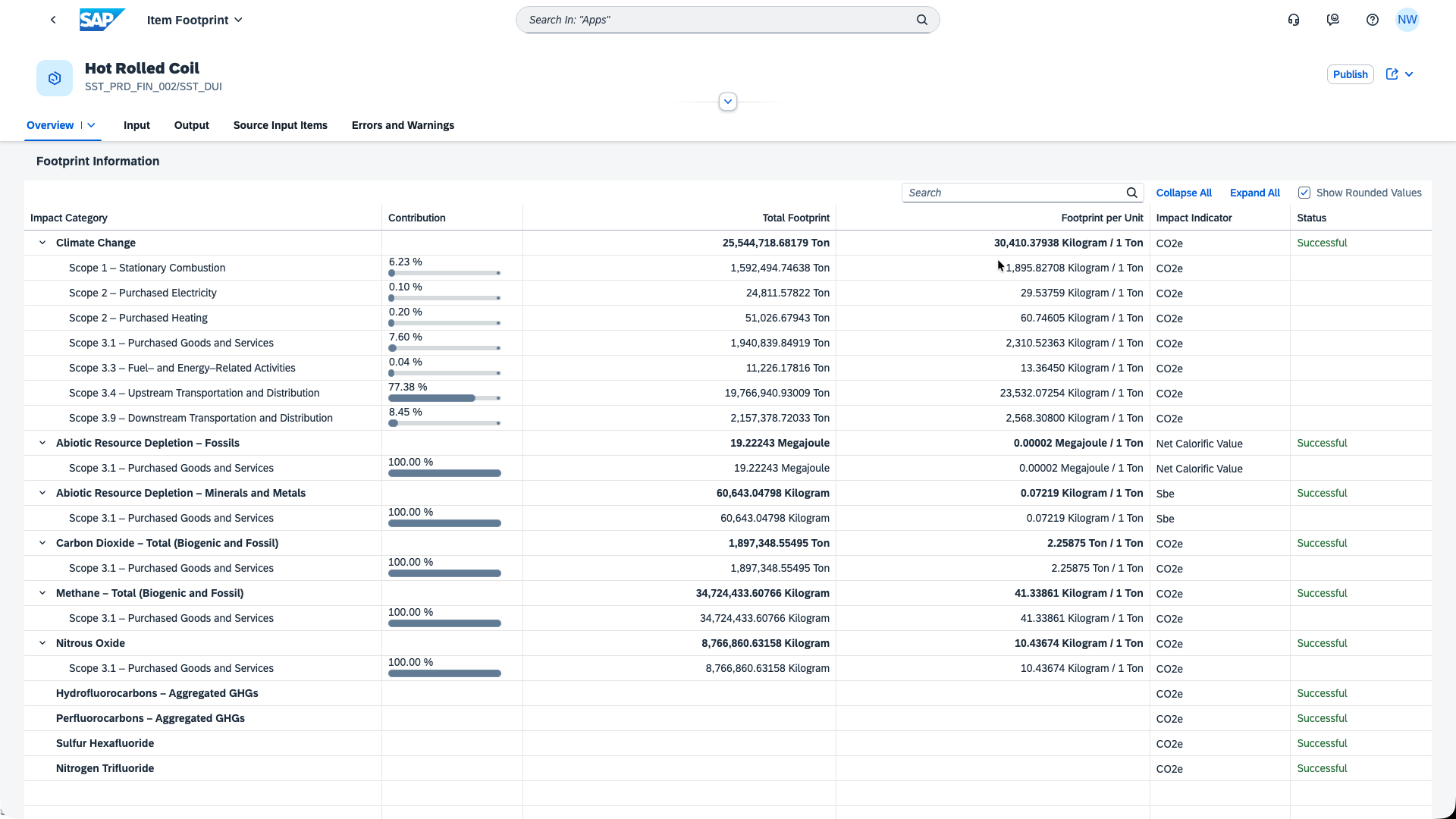Click the back navigation arrow
Screen dimensions: 1456x819
(53, 20)
